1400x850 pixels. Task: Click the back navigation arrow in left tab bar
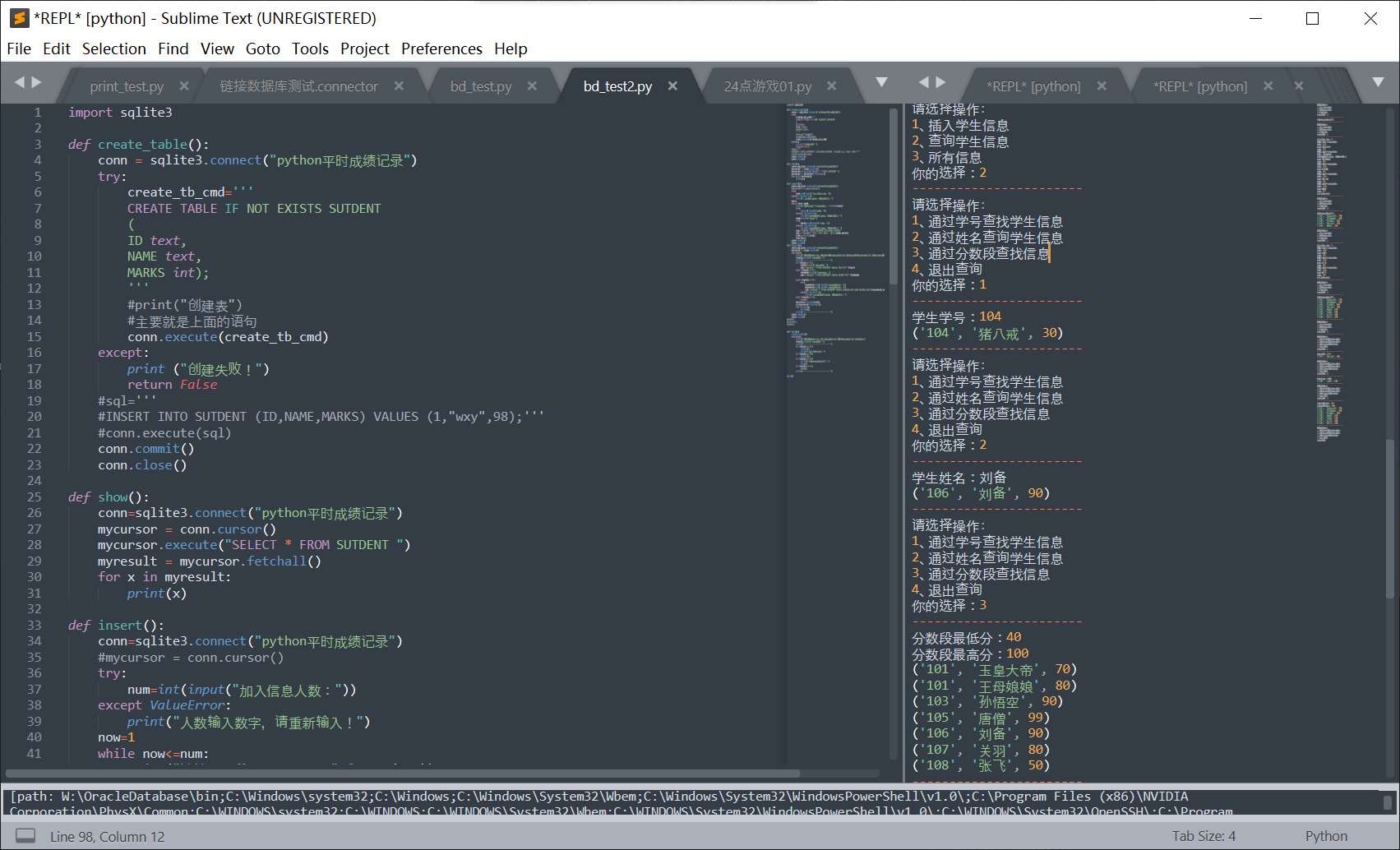point(20,82)
